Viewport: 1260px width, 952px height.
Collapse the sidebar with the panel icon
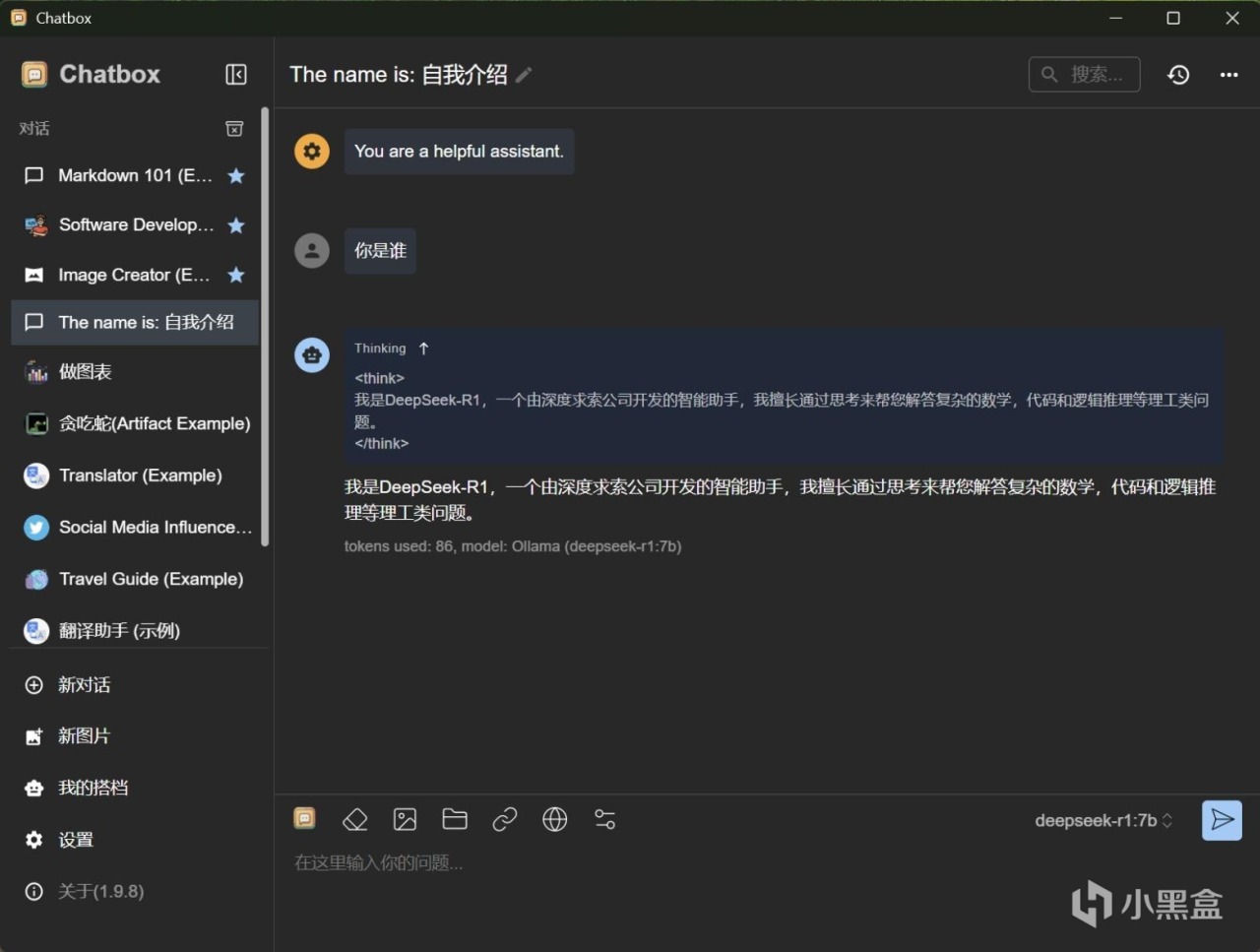(236, 75)
